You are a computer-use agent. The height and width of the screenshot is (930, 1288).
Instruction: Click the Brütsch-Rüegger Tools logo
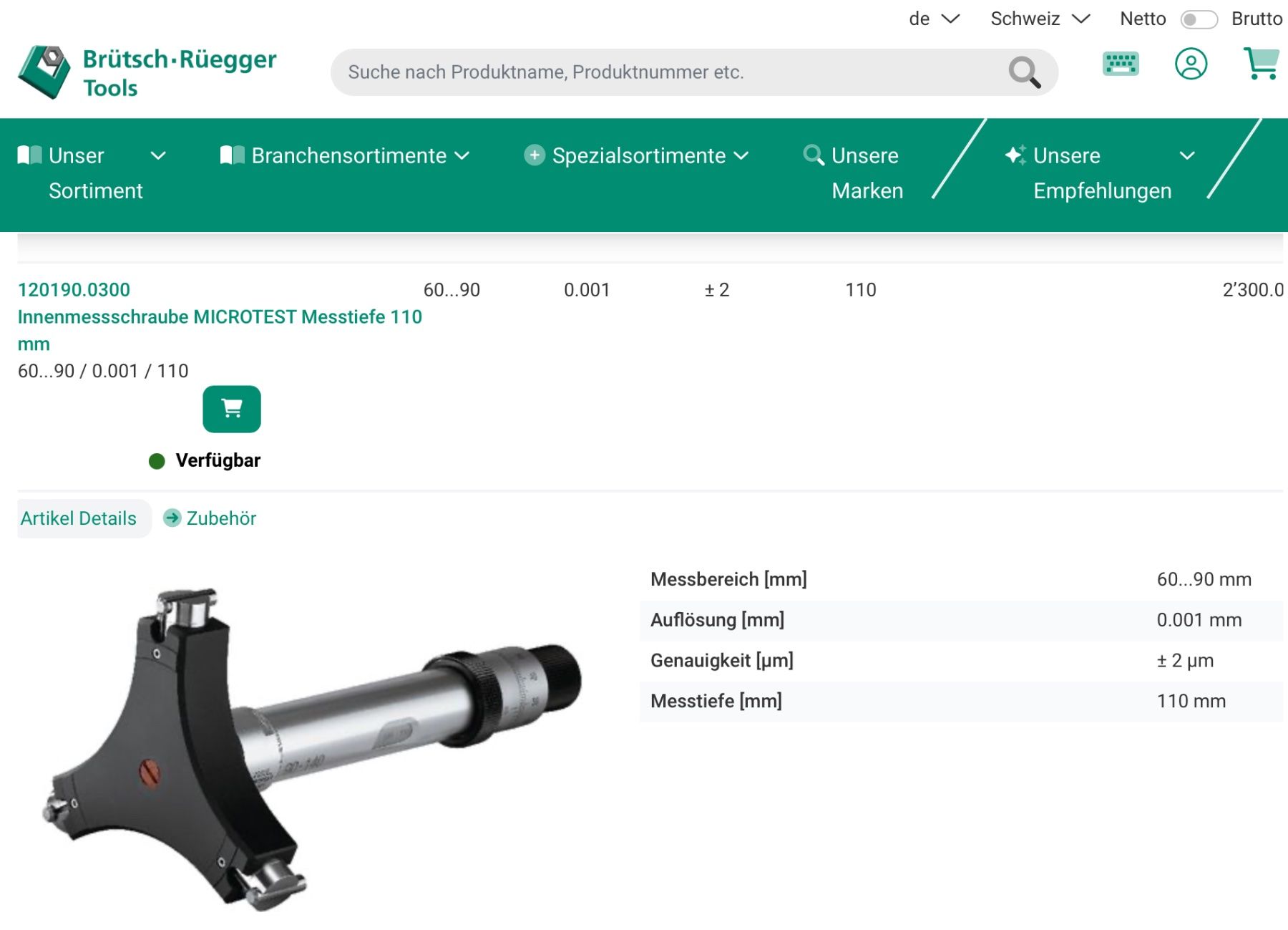(147, 72)
